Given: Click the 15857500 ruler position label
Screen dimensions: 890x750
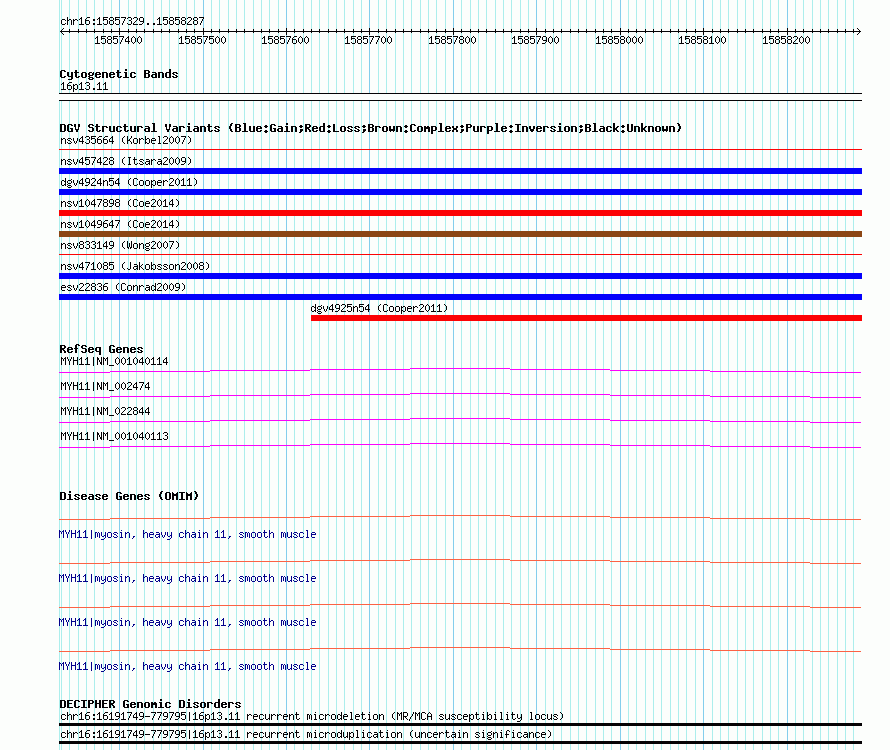Looking at the screenshot, I should point(202,40).
